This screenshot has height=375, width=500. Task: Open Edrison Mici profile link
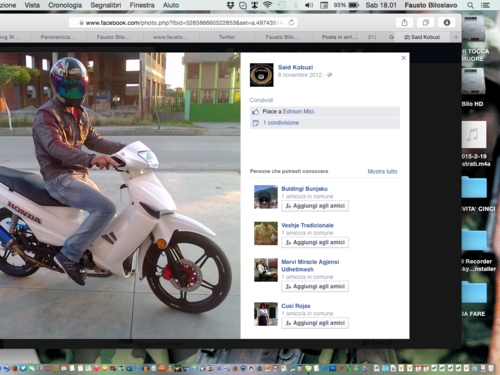(299, 111)
